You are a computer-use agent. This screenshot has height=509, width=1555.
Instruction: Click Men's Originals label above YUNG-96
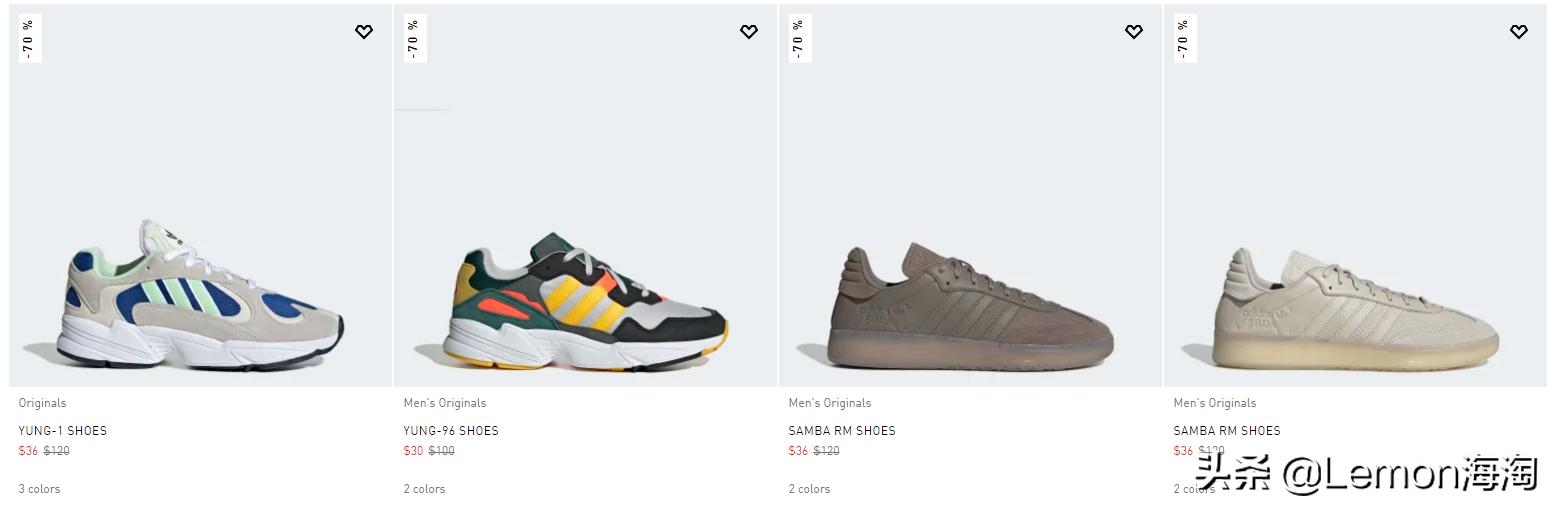(445, 403)
